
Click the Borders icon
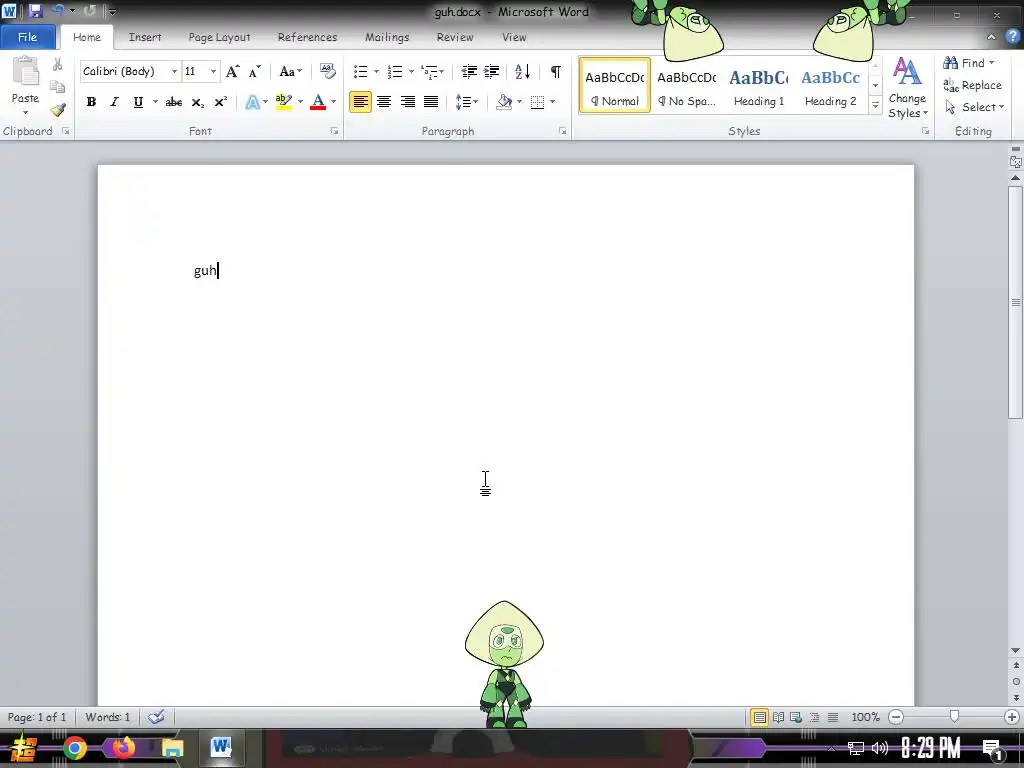pyautogui.click(x=537, y=102)
